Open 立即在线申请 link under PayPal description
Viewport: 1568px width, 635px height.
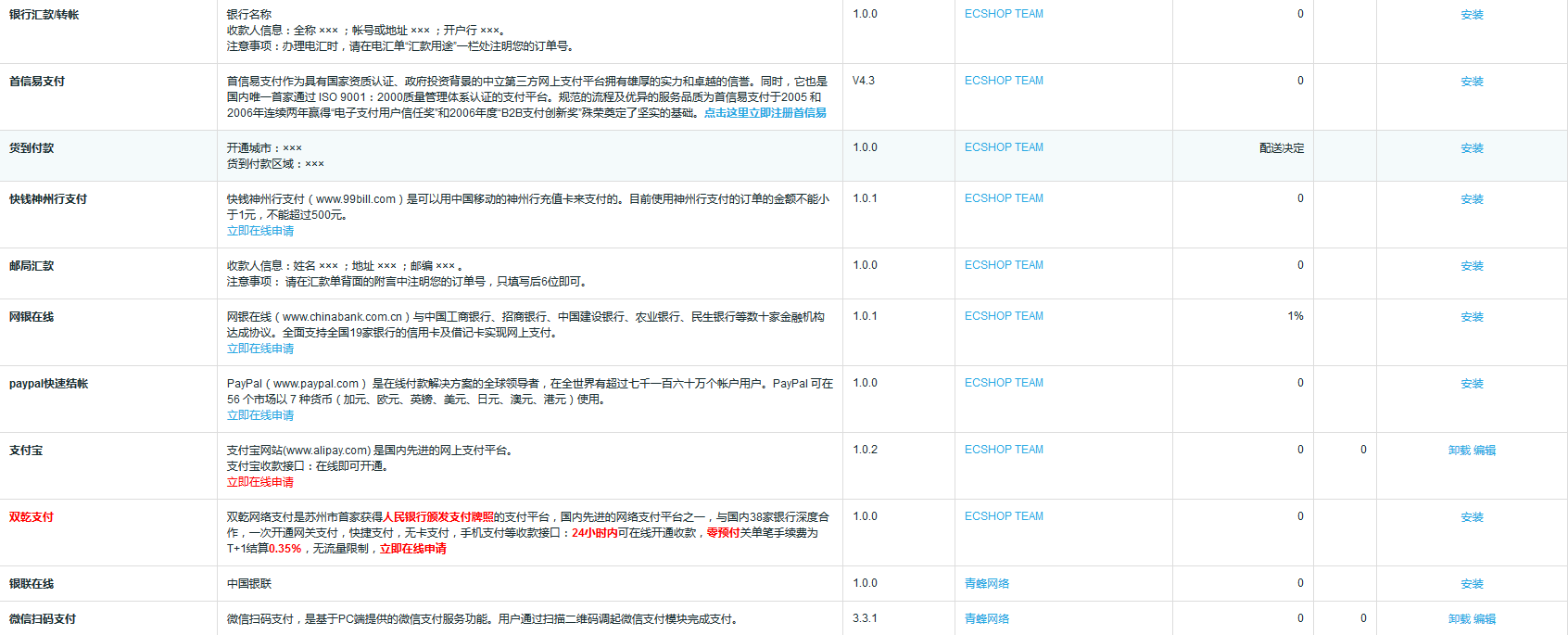pyautogui.click(x=260, y=415)
